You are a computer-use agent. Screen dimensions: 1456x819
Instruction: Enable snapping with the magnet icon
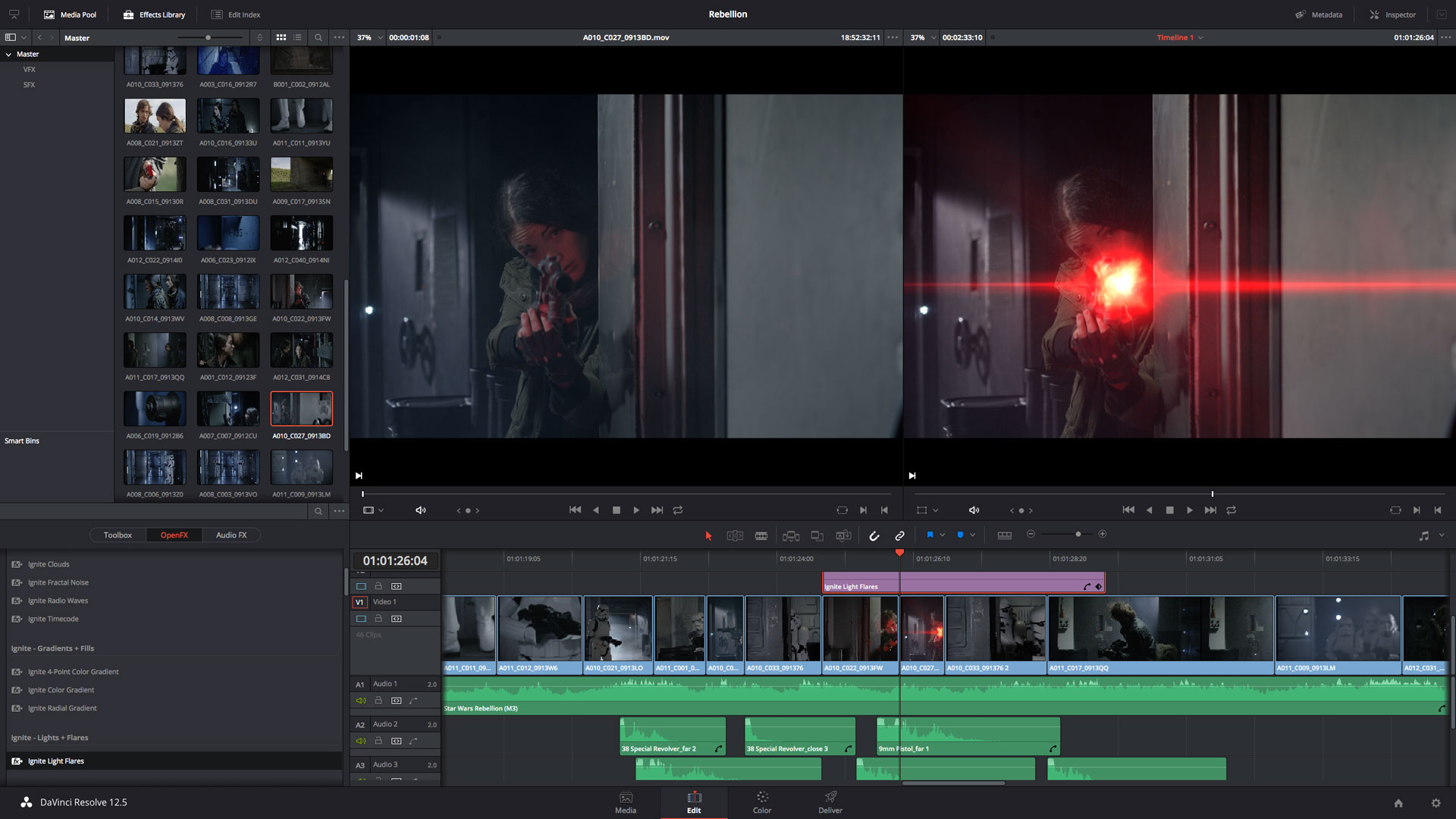pos(874,535)
